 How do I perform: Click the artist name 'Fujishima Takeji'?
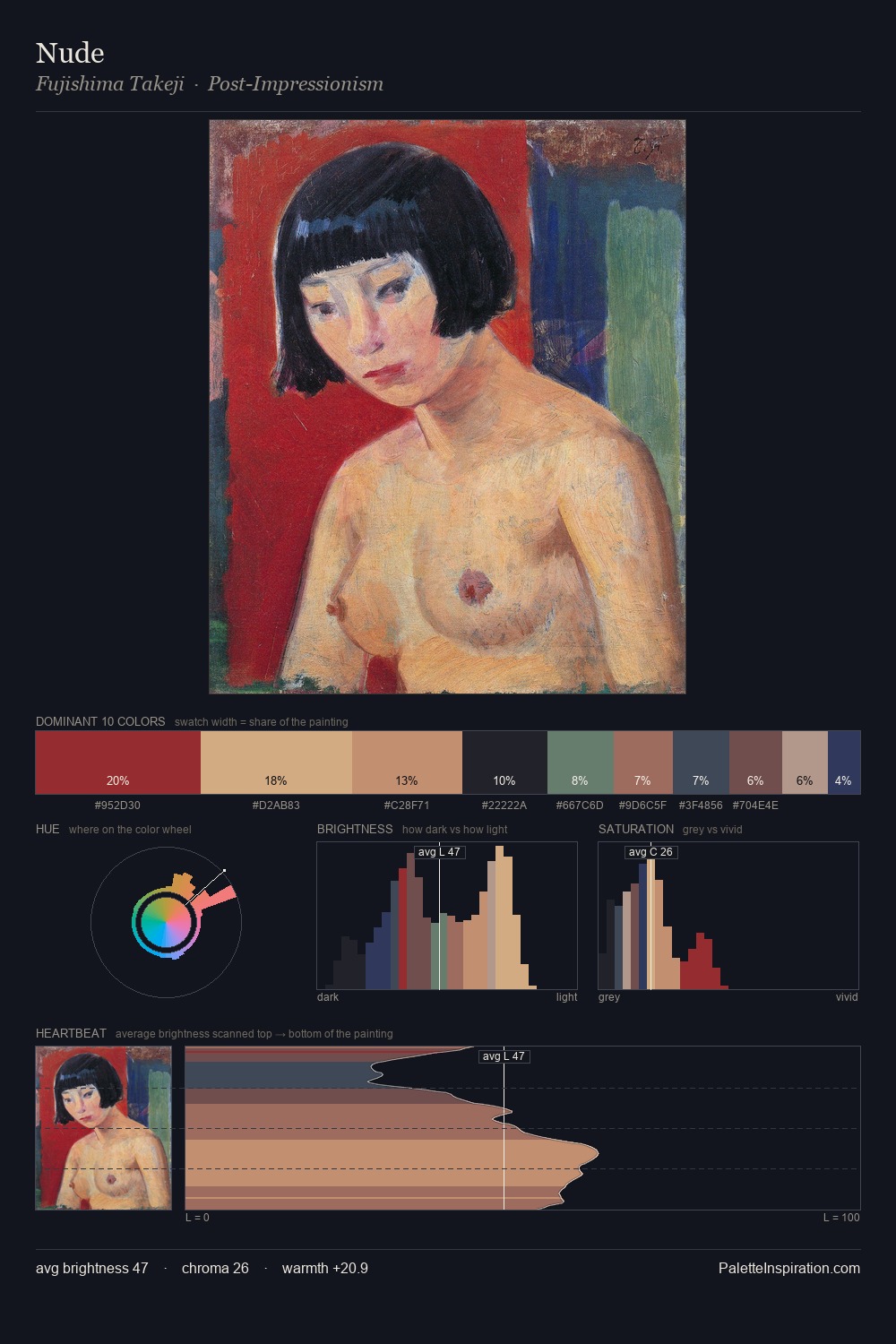pyautogui.click(x=109, y=84)
